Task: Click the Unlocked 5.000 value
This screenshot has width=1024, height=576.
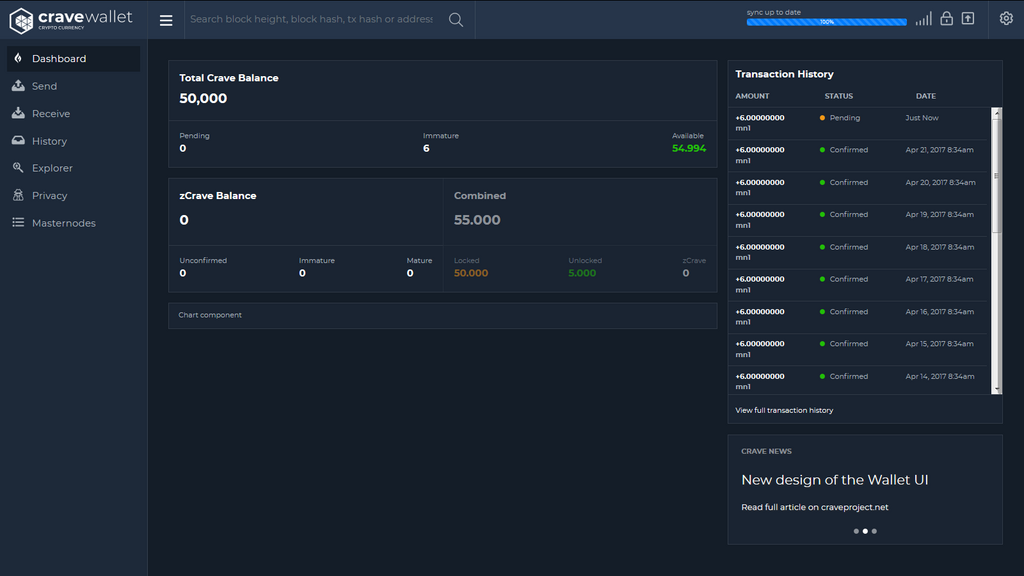Action: pos(582,273)
